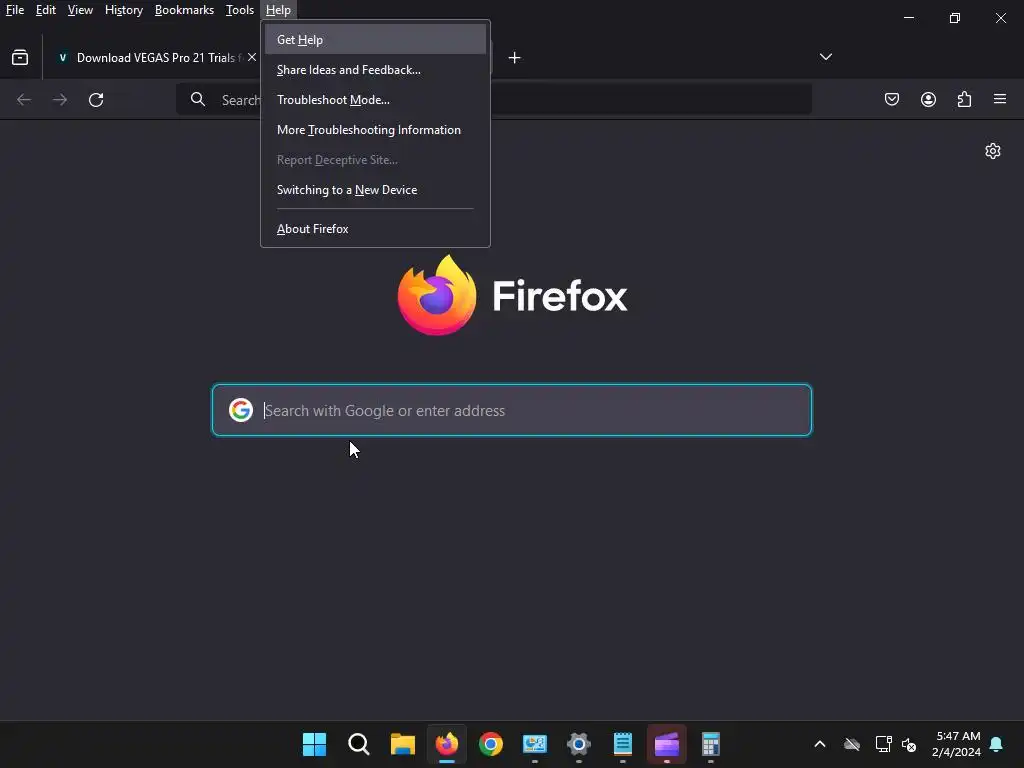Show hidden tray icons chevron
Screen dimensions: 1024x768
point(820,744)
